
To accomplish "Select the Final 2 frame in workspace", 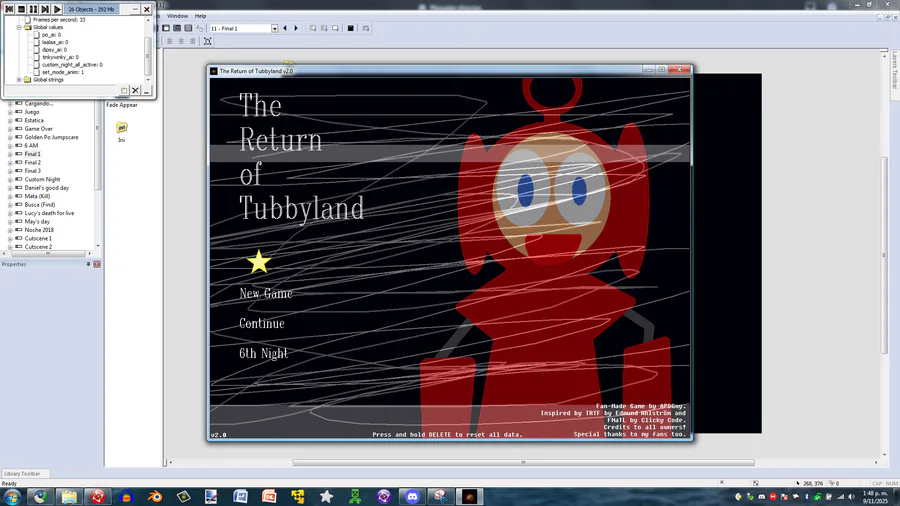I will [x=33, y=162].
